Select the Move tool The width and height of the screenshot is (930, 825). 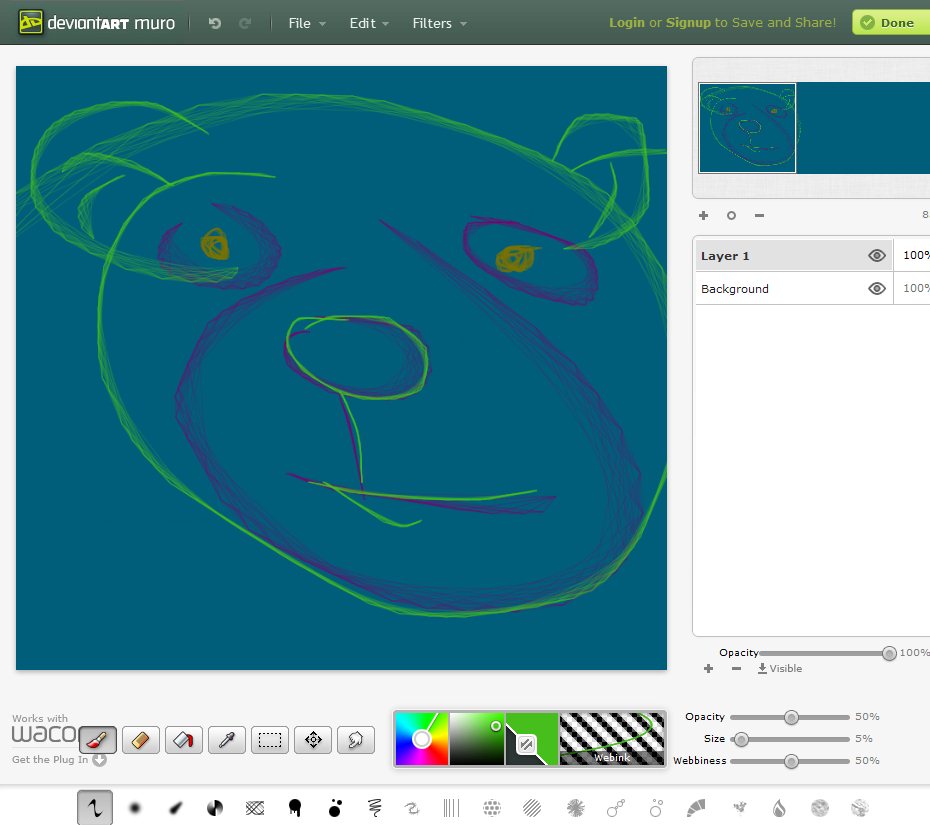coord(313,741)
